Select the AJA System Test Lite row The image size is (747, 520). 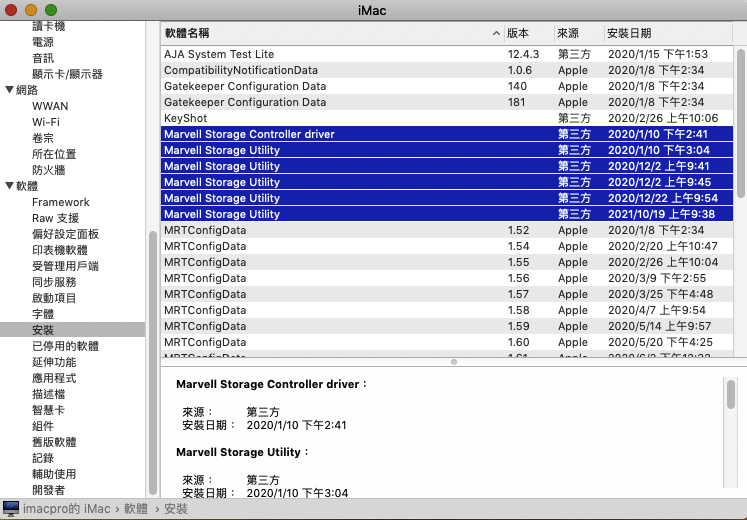coord(447,54)
